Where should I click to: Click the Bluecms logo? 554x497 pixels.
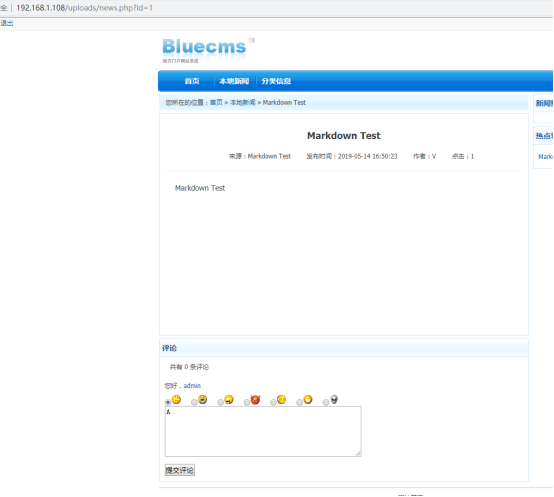pos(208,50)
